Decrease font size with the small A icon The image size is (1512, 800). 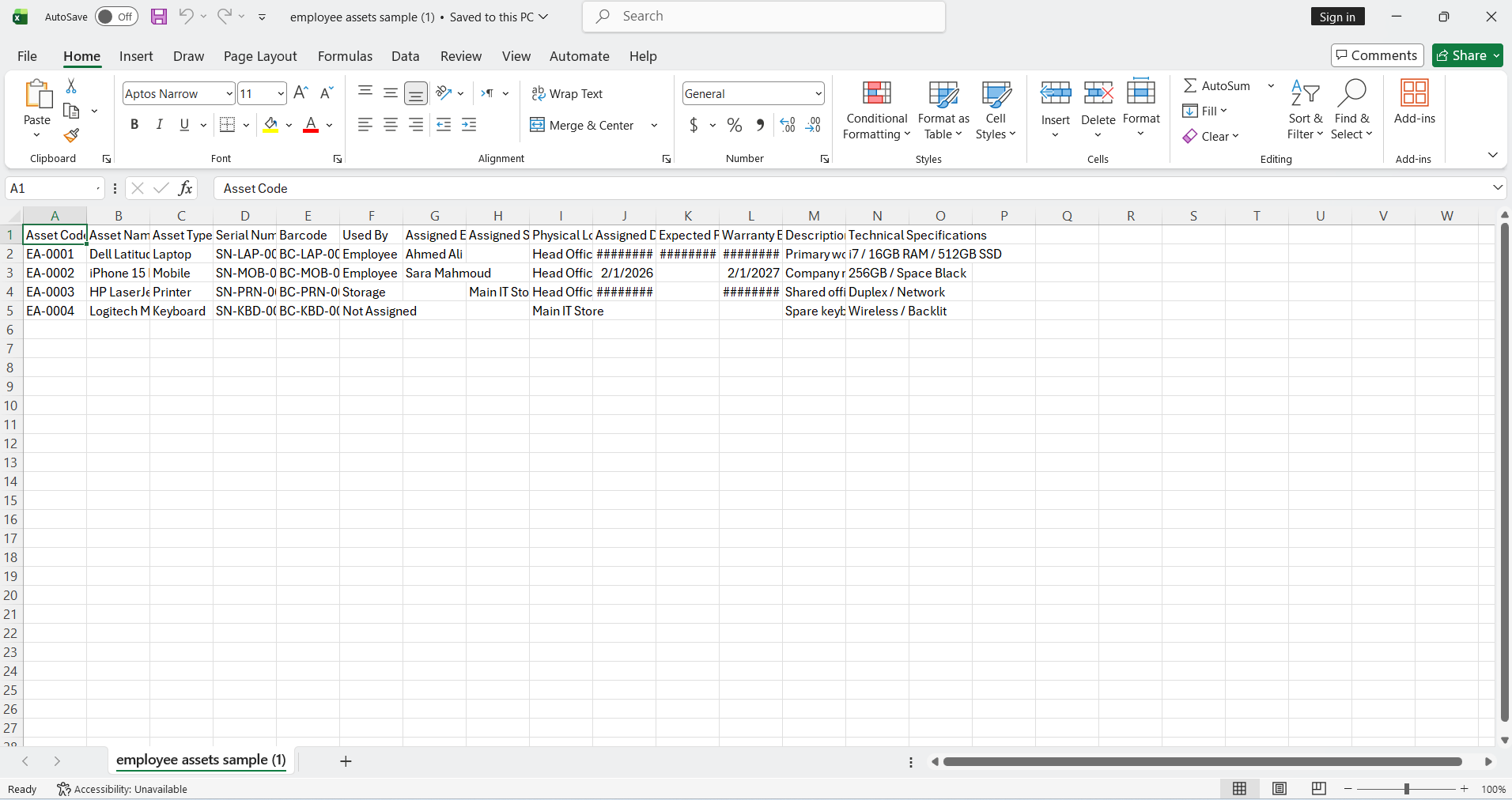tap(327, 93)
